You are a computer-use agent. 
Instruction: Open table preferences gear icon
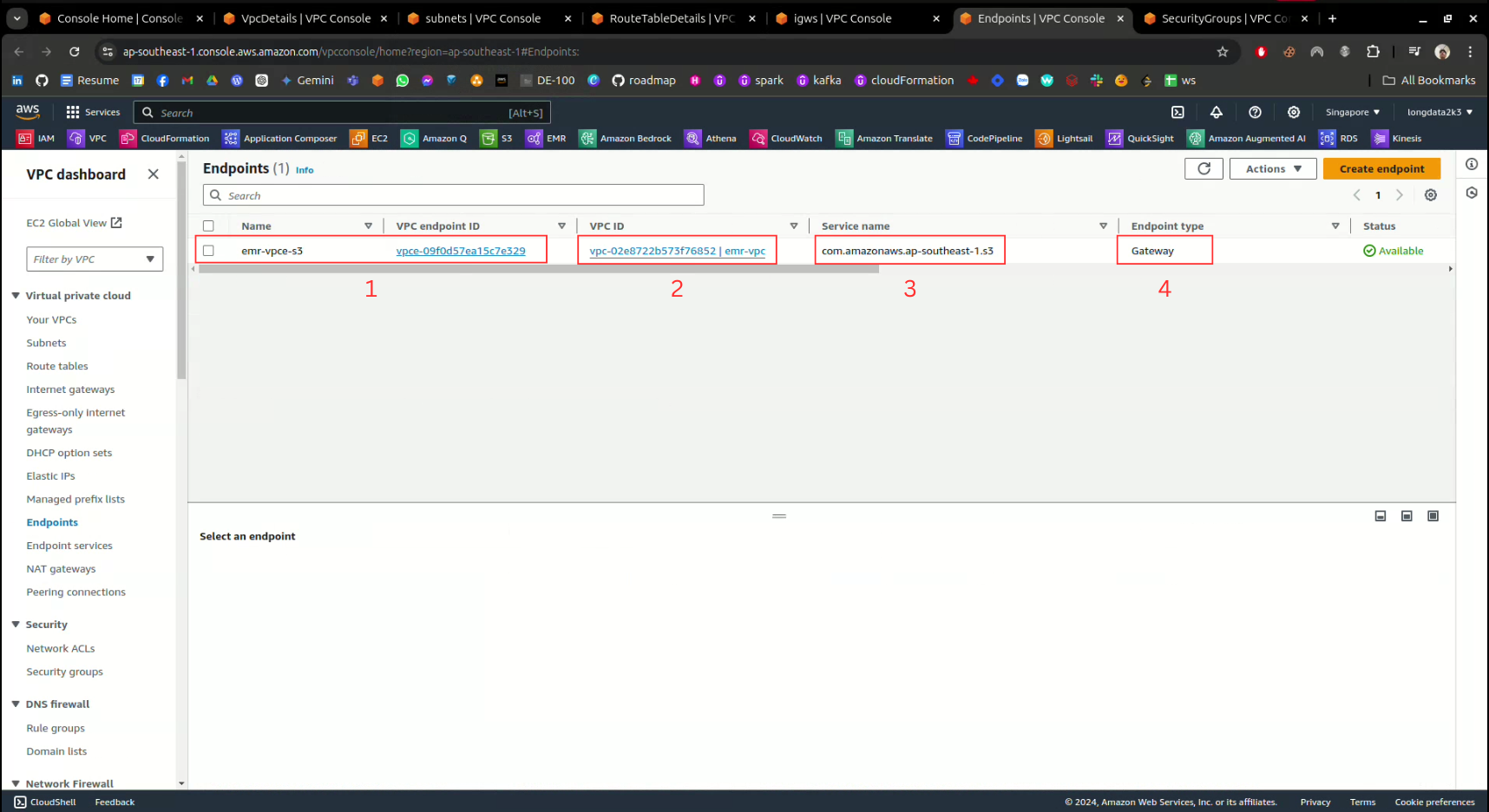tap(1431, 195)
